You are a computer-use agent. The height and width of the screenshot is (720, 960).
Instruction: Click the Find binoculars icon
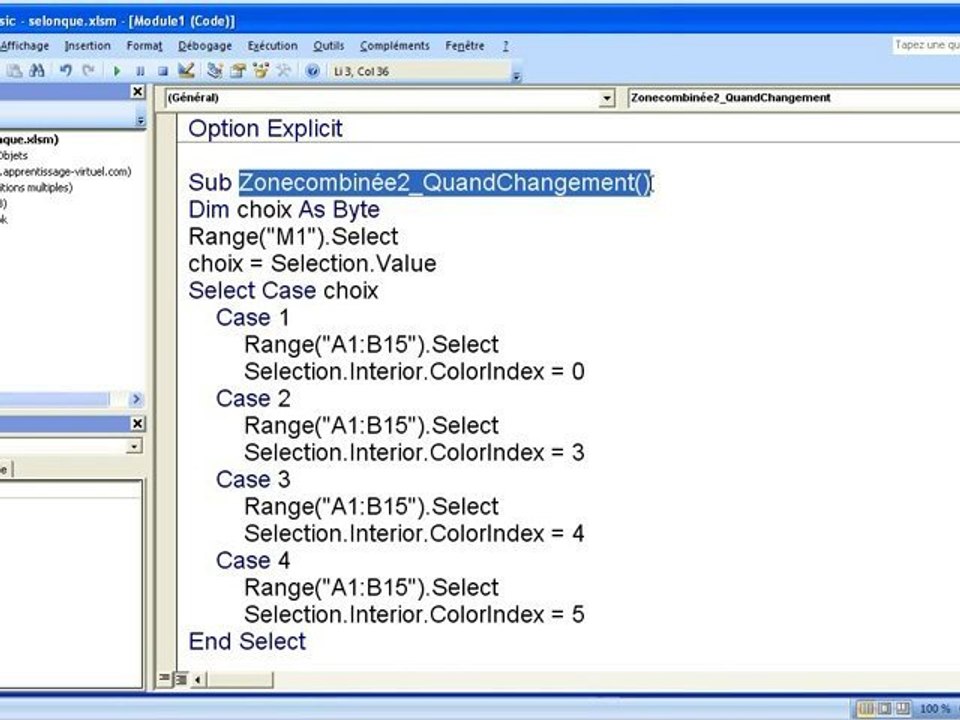coord(37,71)
